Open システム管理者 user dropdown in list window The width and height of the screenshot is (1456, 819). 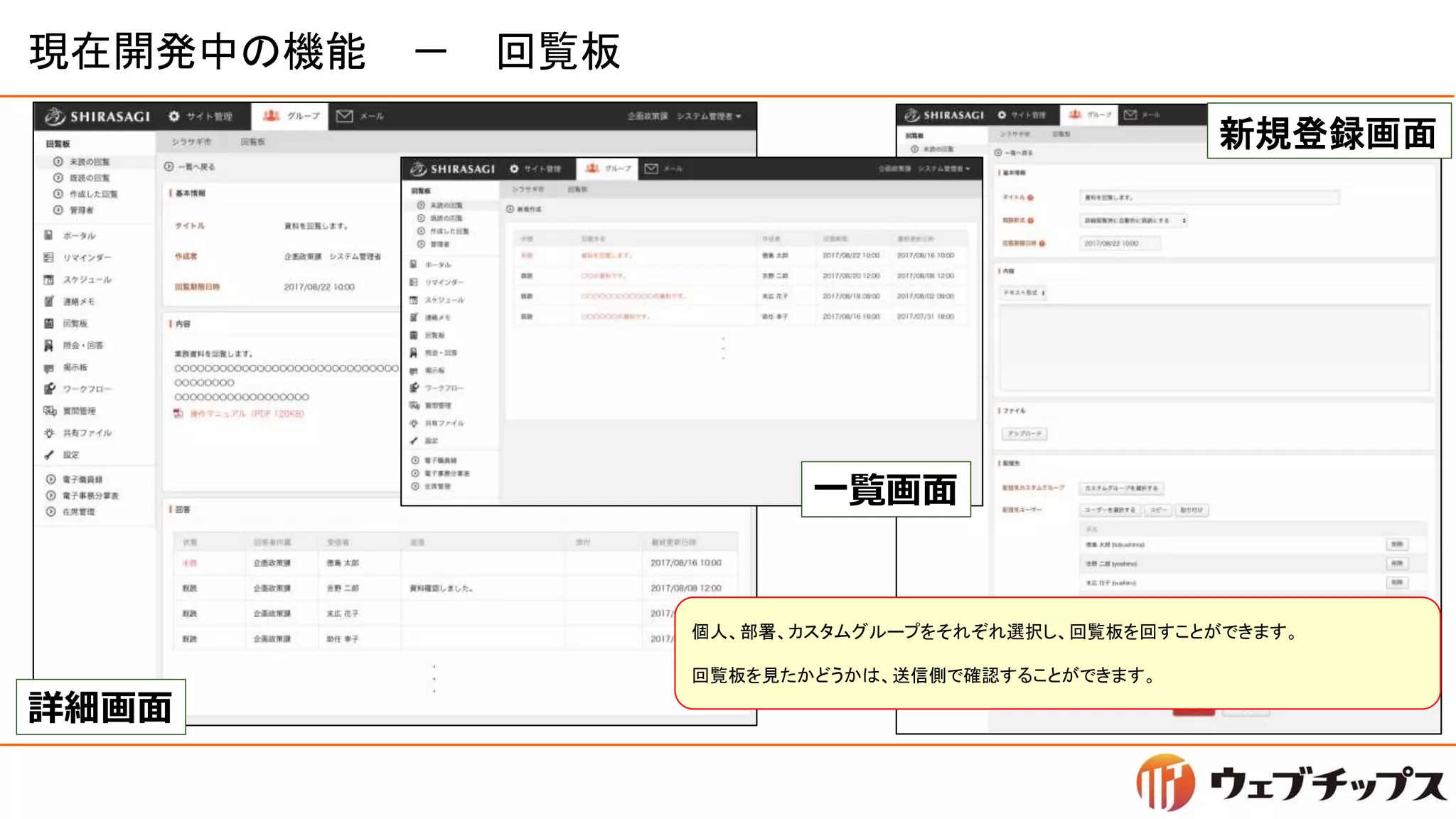point(944,168)
